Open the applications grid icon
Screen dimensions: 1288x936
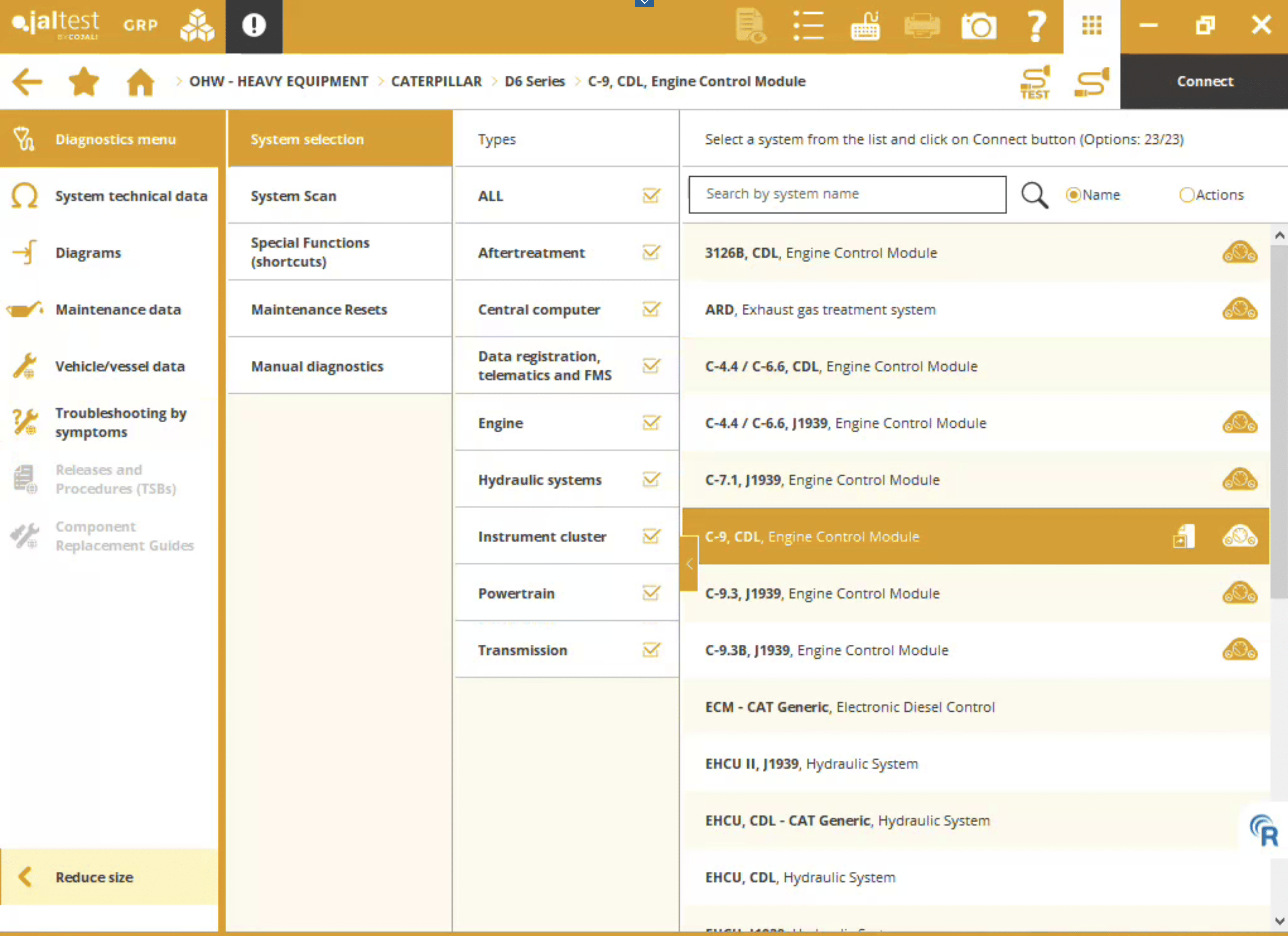tap(1091, 26)
